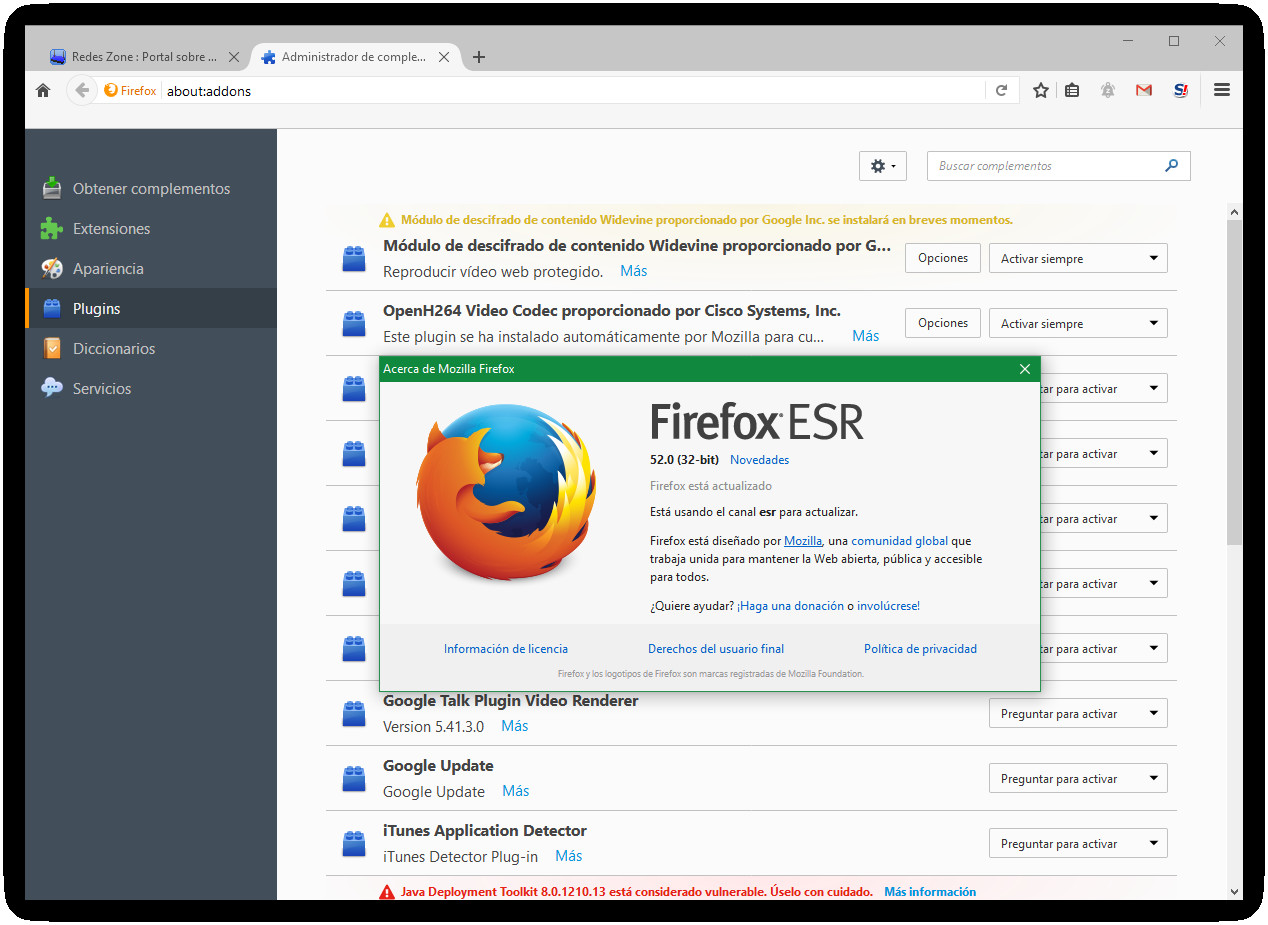
Task: Open Política de privacidad link
Action: pyautogui.click(x=920, y=649)
